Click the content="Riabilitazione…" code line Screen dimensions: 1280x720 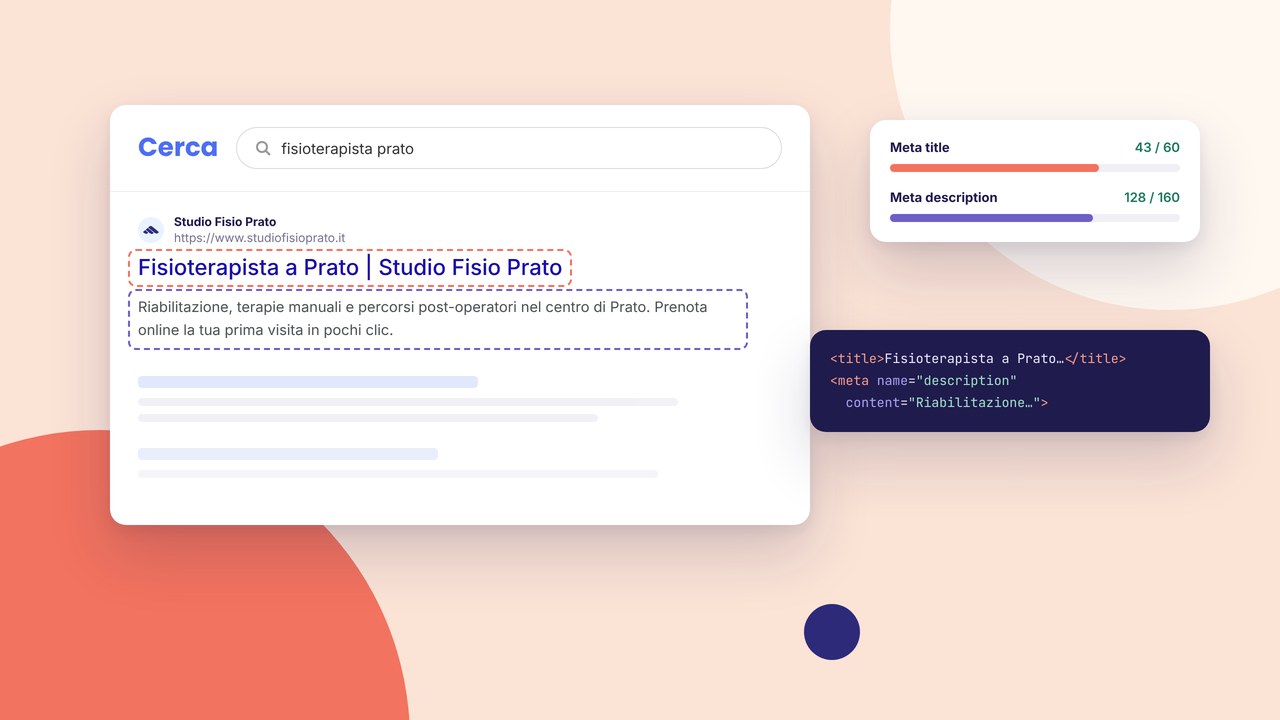pyautogui.click(x=946, y=403)
